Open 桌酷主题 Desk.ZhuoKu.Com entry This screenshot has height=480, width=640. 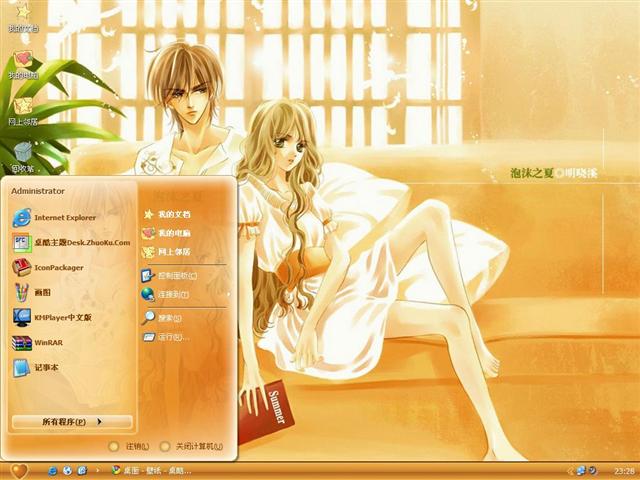(73, 242)
